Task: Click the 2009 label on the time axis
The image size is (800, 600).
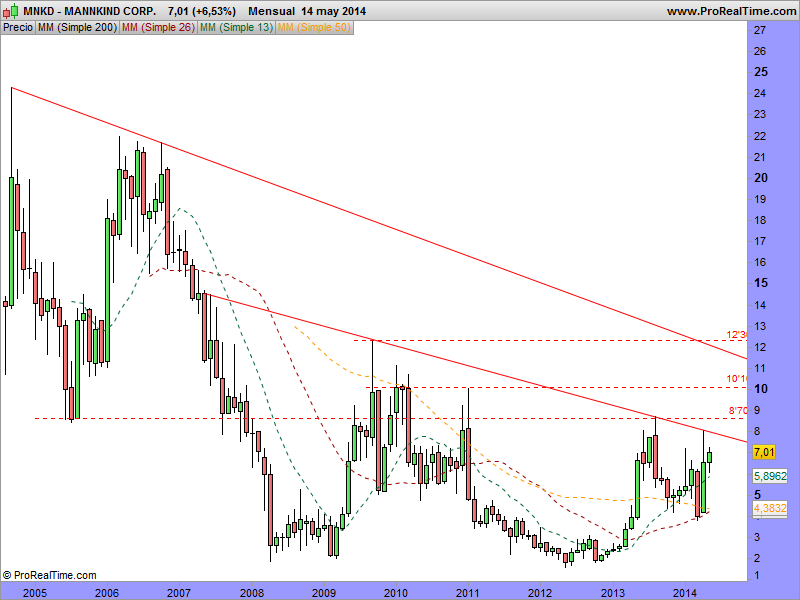Action: click(323, 592)
